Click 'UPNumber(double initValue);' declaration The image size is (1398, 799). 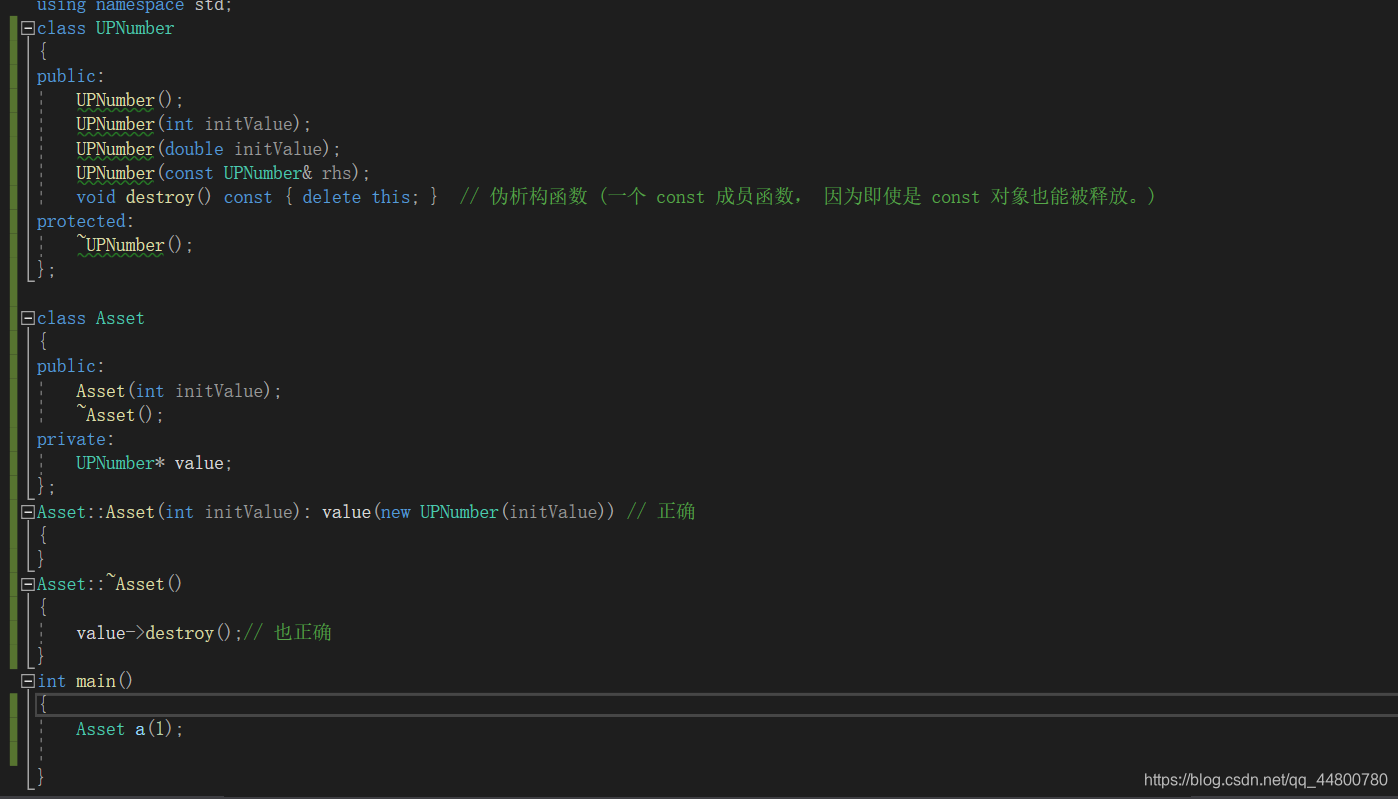[209, 149]
